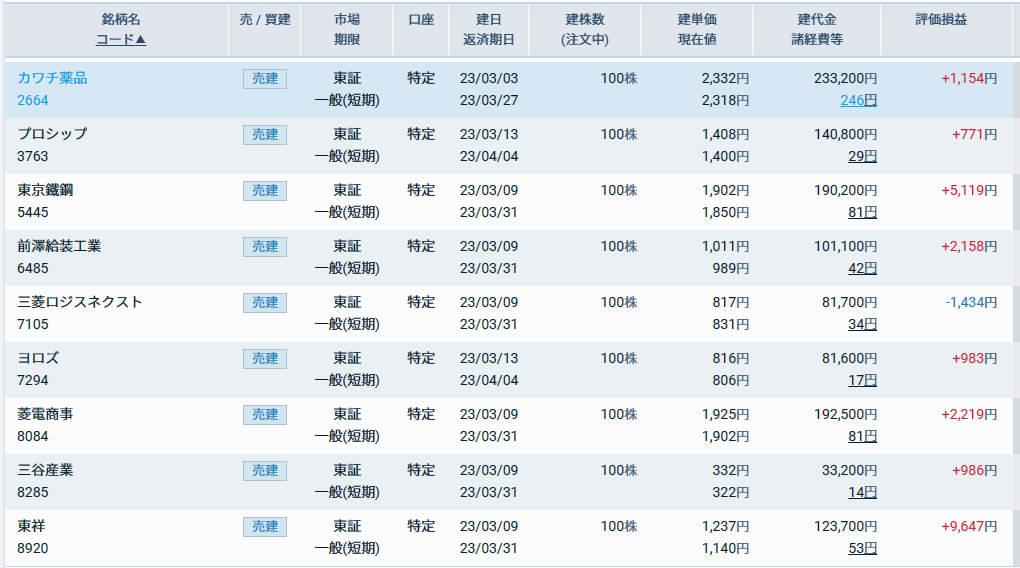
Task: Click the +2,158円 profit value
Action: pyautogui.click(x=969, y=246)
